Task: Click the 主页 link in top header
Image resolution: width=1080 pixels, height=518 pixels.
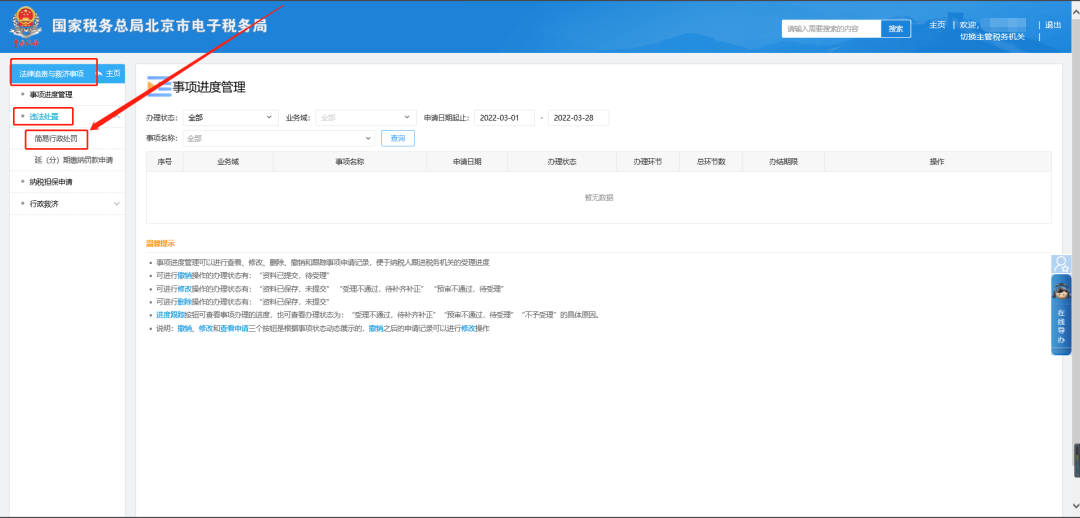Action: (937, 25)
